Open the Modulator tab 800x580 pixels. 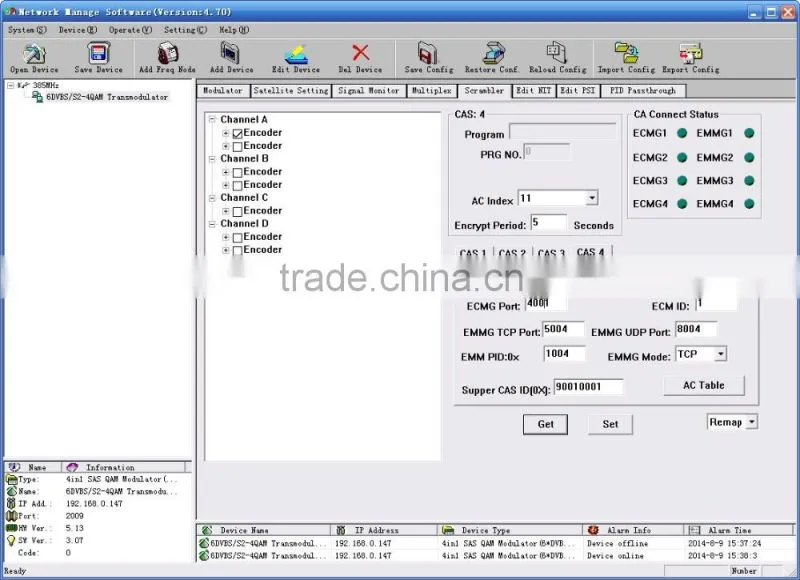(x=223, y=91)
